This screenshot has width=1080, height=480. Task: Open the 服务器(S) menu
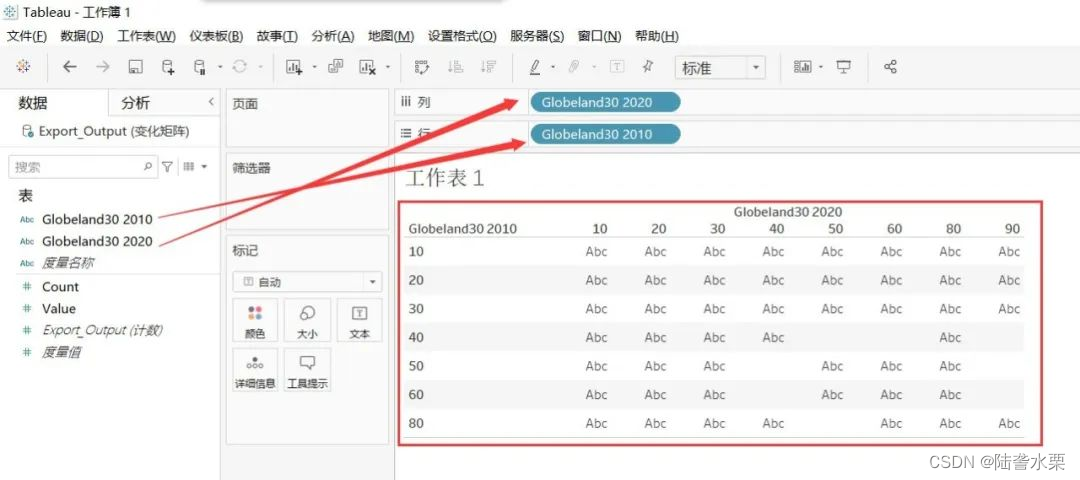point(537,36)
